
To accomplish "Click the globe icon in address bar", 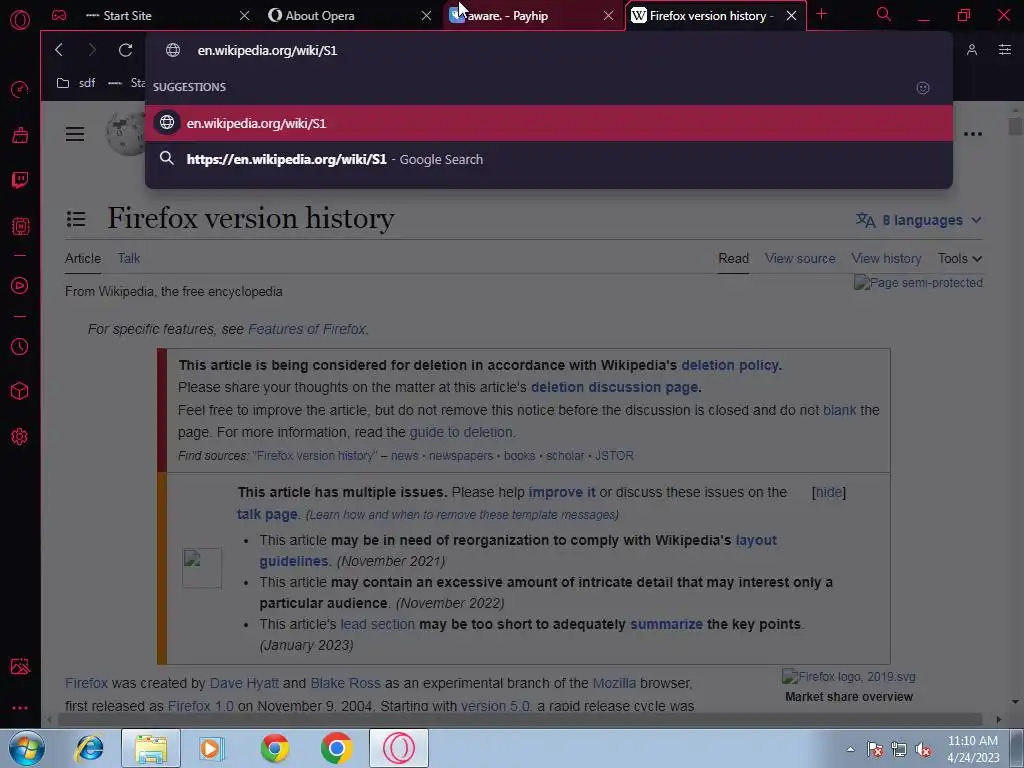I will point(172,50).
